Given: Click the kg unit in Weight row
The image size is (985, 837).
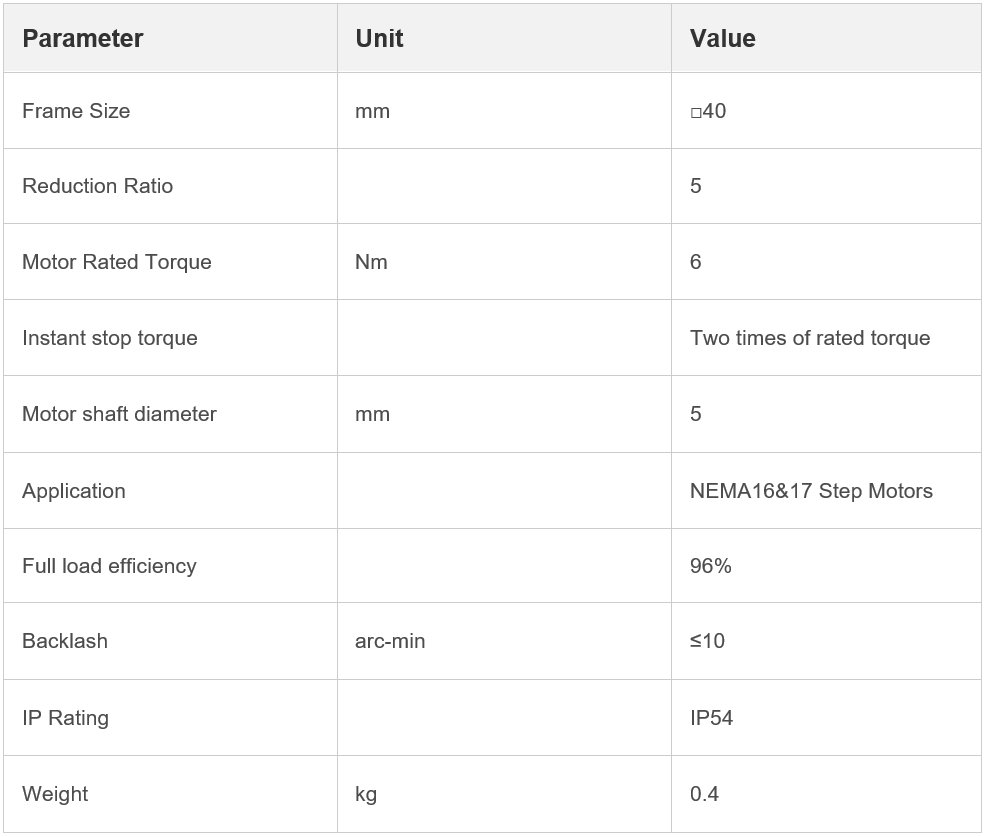Looking at the screenshot, I should 366,794.
